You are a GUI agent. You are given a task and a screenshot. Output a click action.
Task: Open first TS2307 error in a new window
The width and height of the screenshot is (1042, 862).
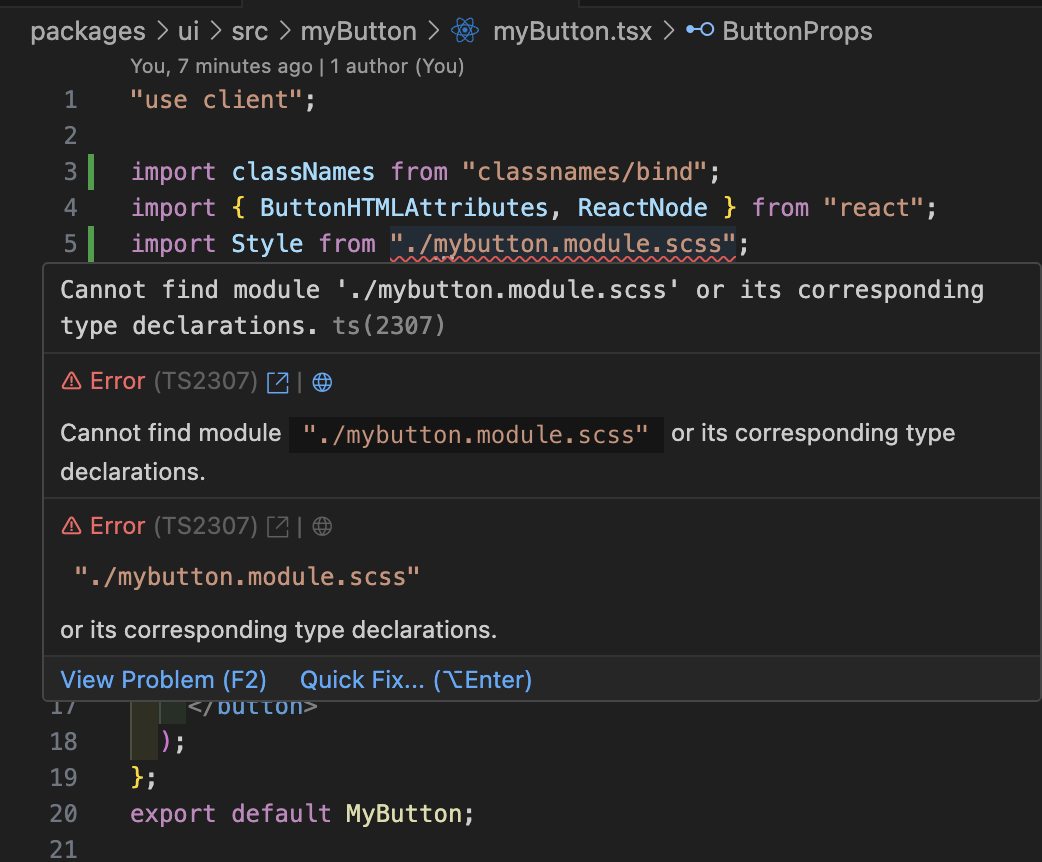click(277, 382)
